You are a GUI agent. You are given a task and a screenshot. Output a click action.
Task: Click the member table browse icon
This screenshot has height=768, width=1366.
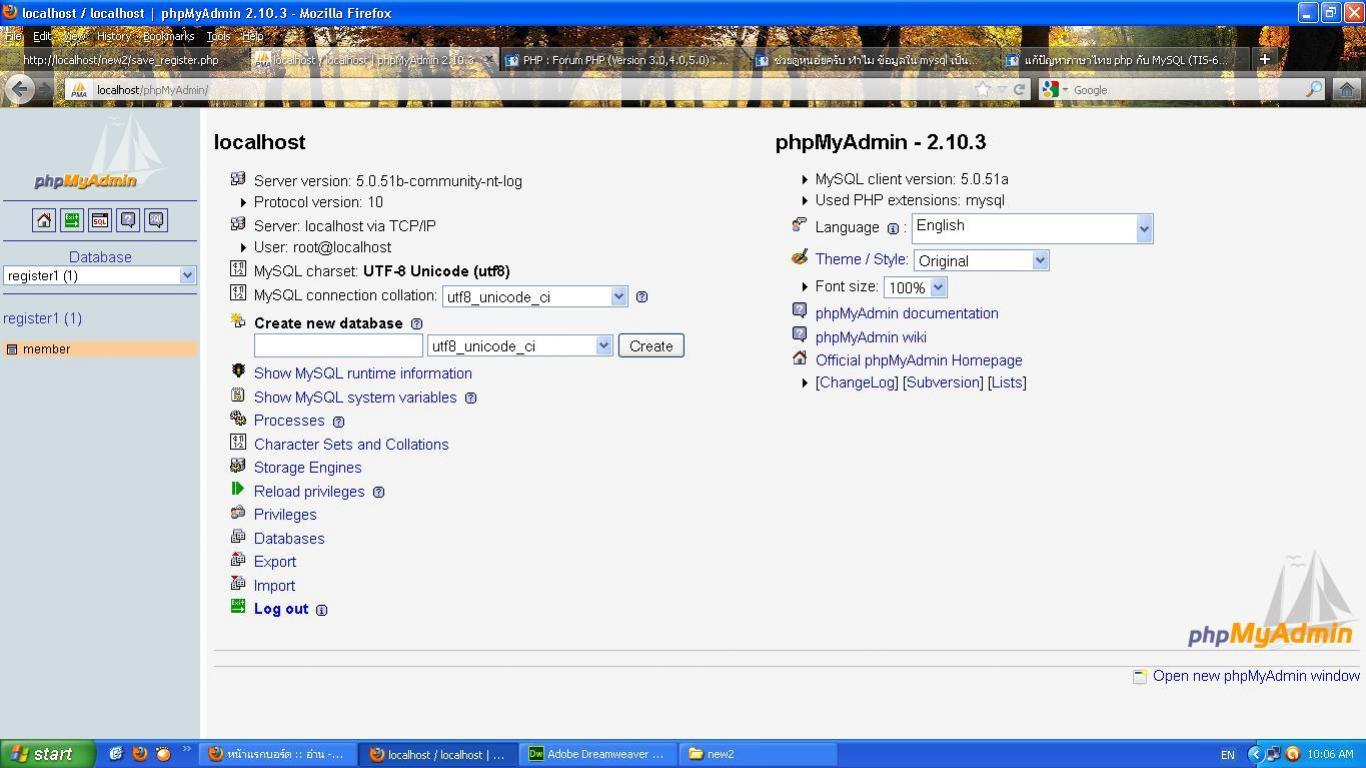click(x=12, y=349)
